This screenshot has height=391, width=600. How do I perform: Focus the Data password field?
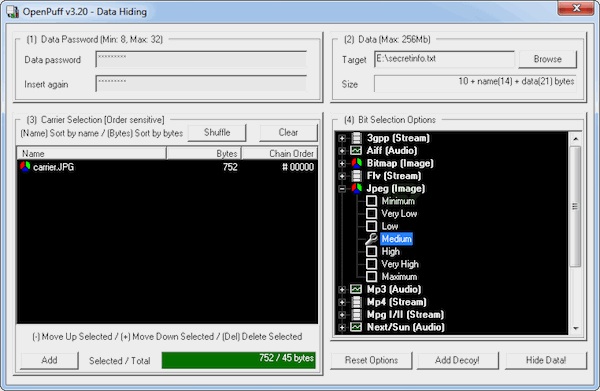(x=201, y=59)
